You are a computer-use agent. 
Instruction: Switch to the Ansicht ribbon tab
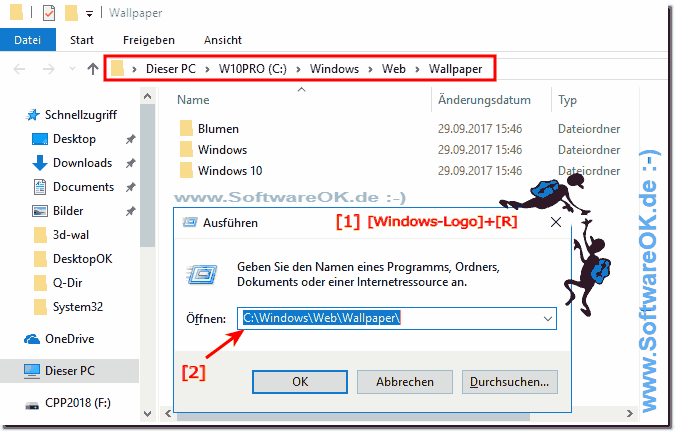click(x=223, y=40)
